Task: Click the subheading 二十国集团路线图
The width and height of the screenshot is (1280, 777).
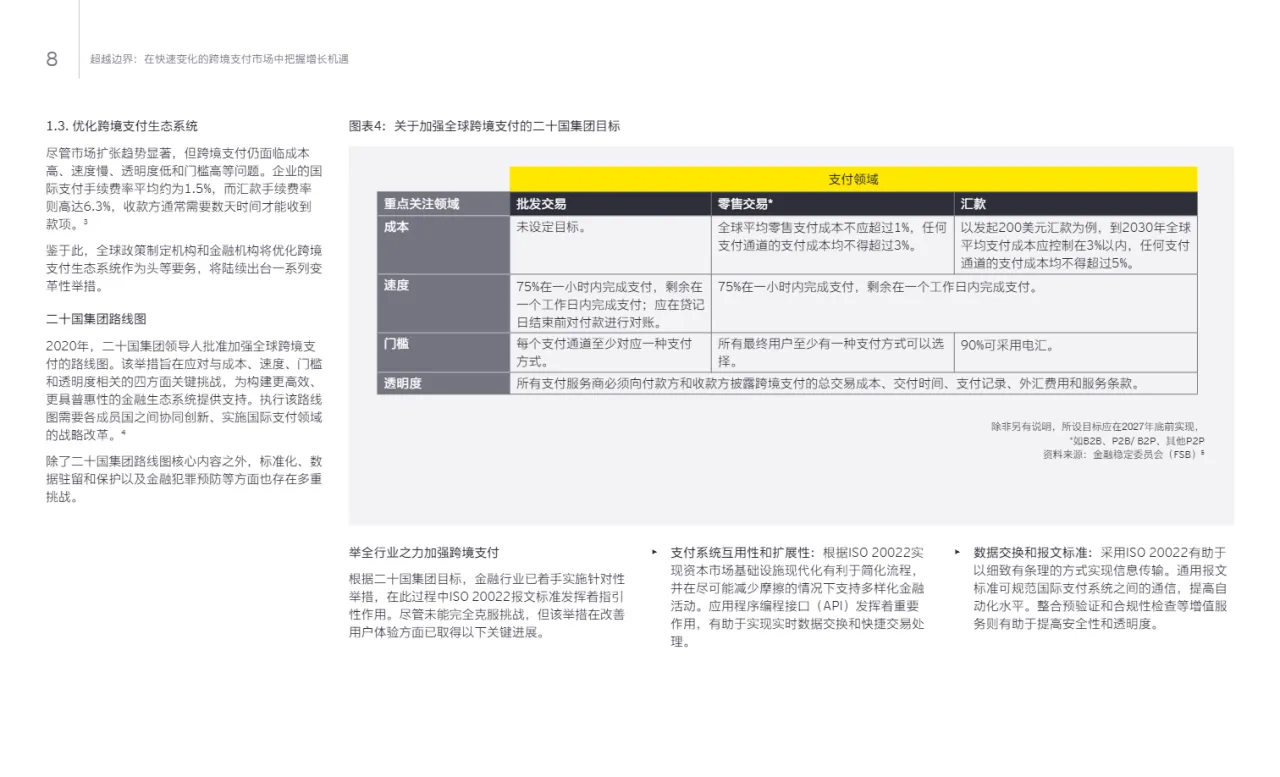Action: click(96, 319)
